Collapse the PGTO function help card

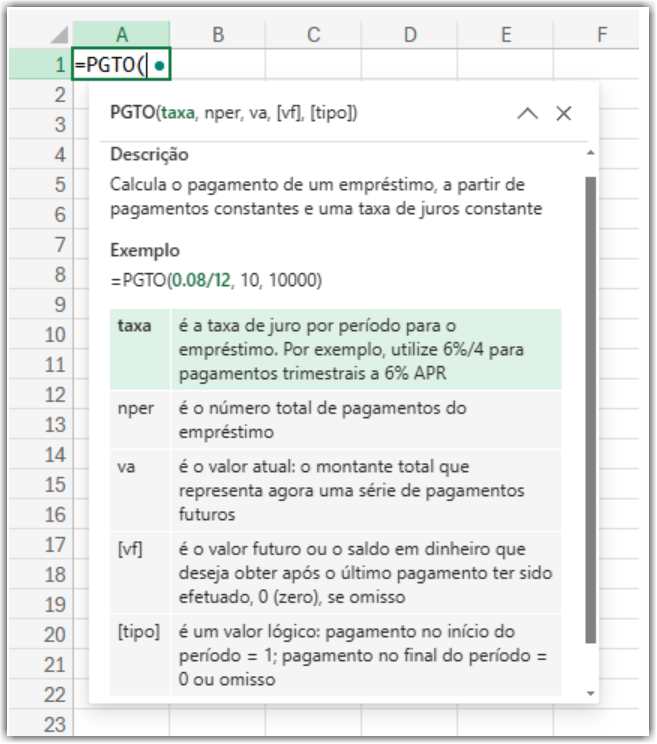click(x=527, y=113)
